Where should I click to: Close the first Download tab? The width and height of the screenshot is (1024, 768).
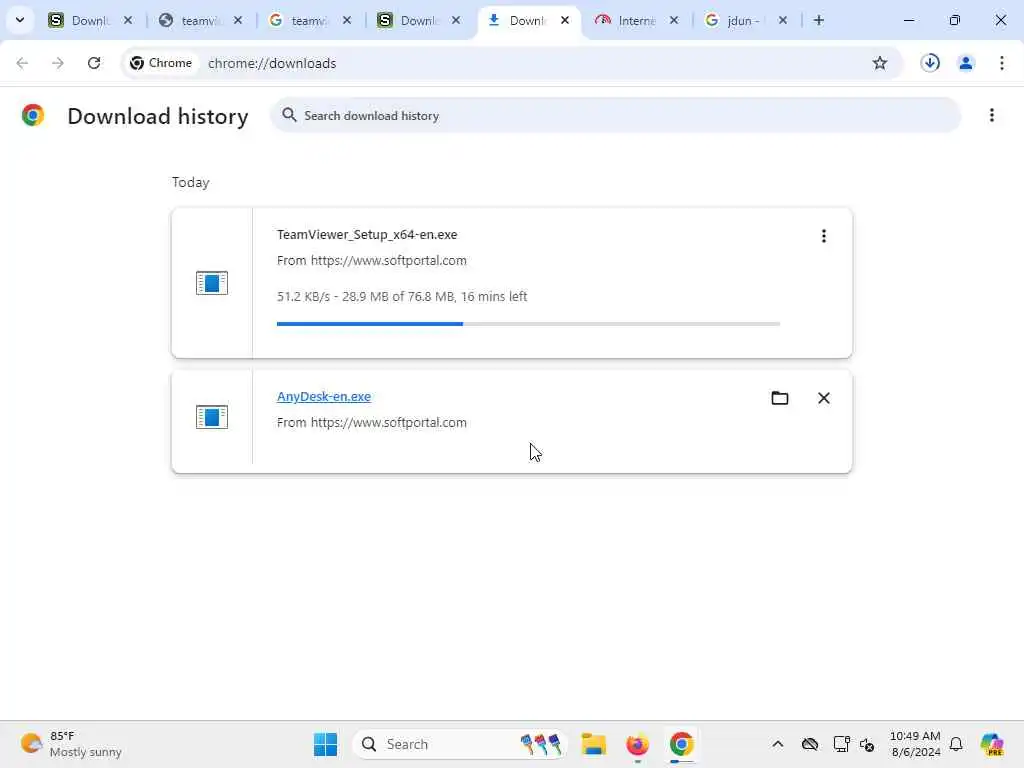point(128,20)
